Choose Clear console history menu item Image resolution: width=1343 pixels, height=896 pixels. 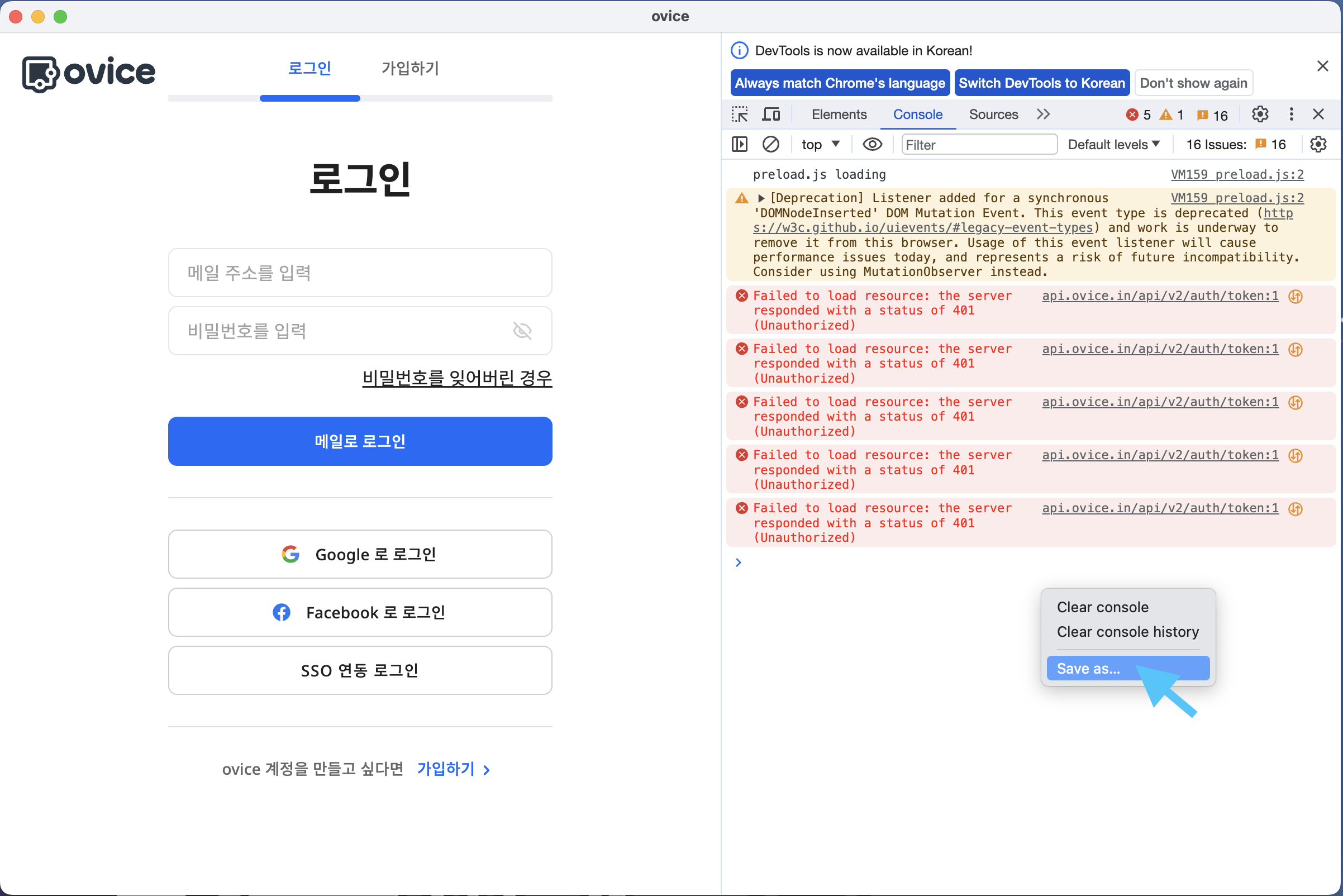pyautogui.click(x=1128, y=631)
